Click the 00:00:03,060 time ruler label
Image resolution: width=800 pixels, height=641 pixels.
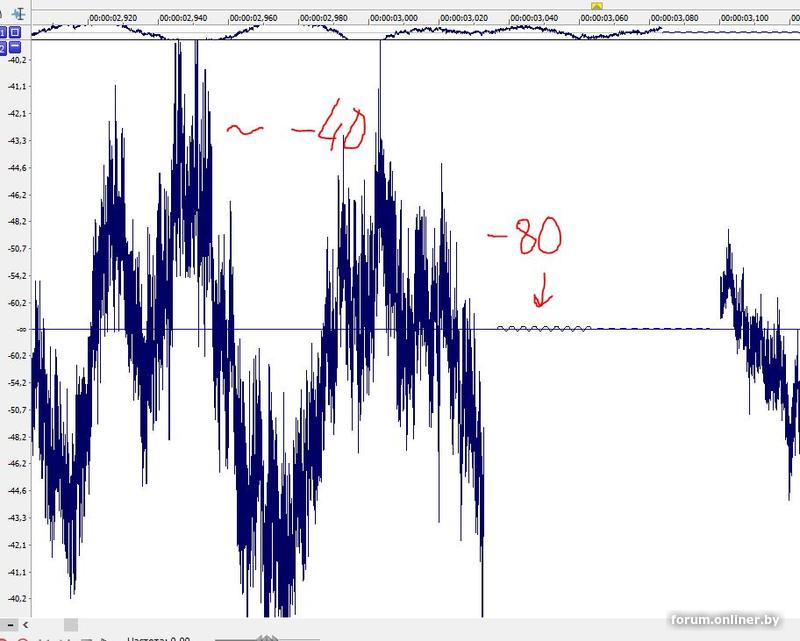[x=604, y=18]
